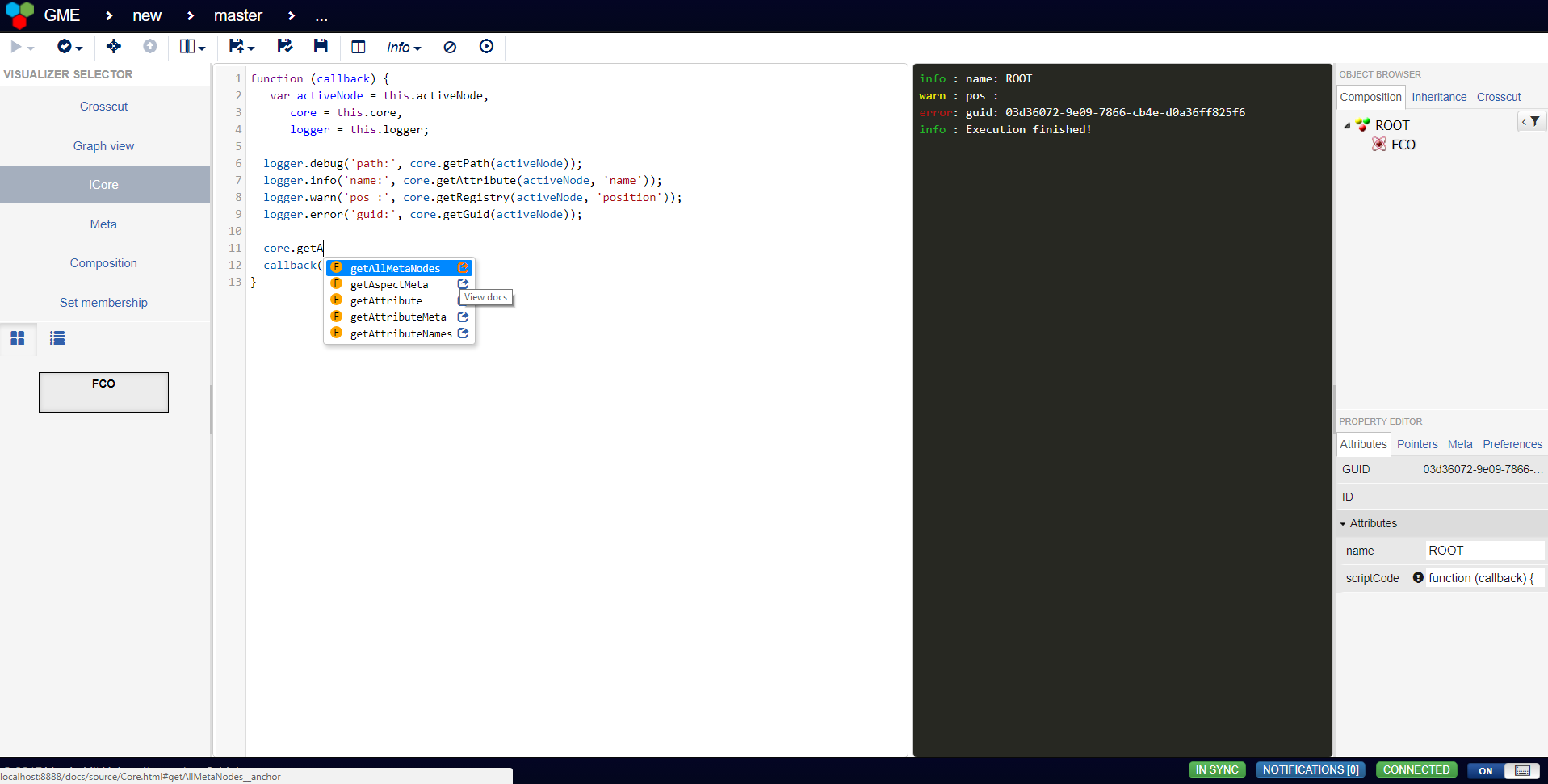The height and width of the screenshot is (784, 1548).
Task: Click the clear console (circle-slash) icon
Action: (450, 47)
